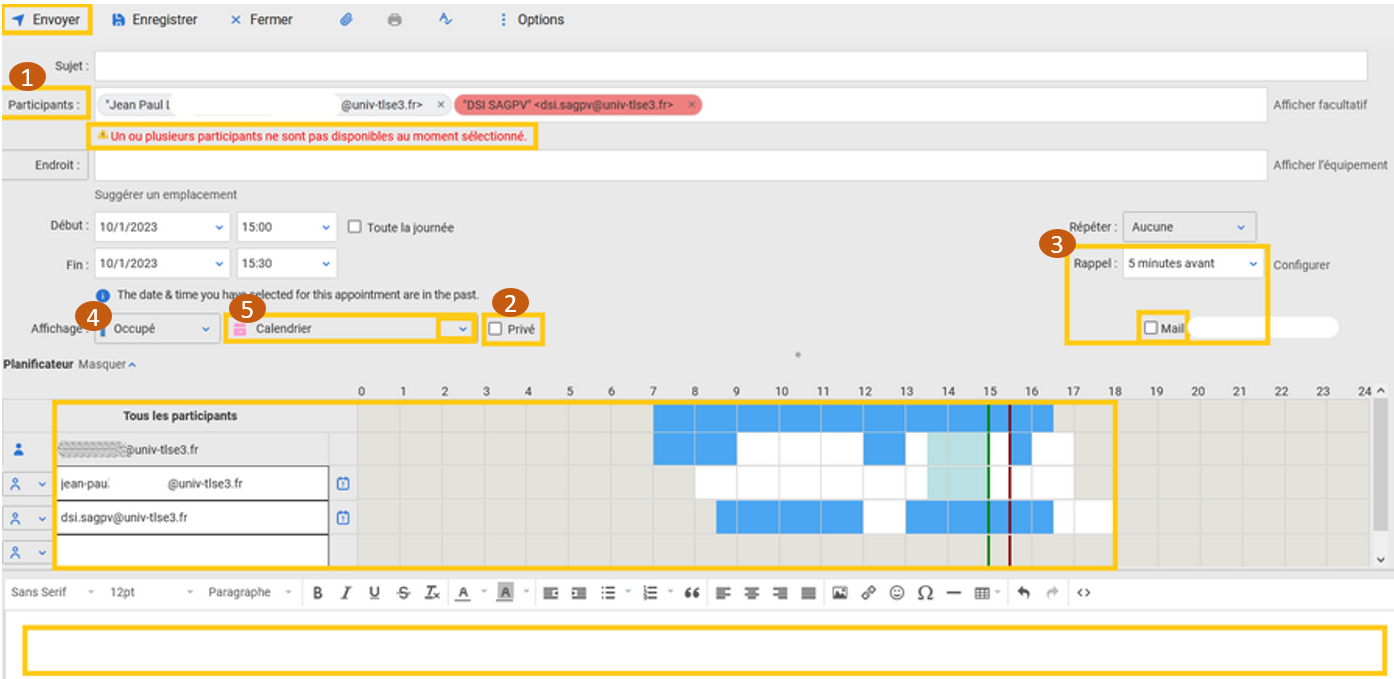Click the printer icon in top toolbar
This screenshot has height=679, width=1394.
point(395,20)
